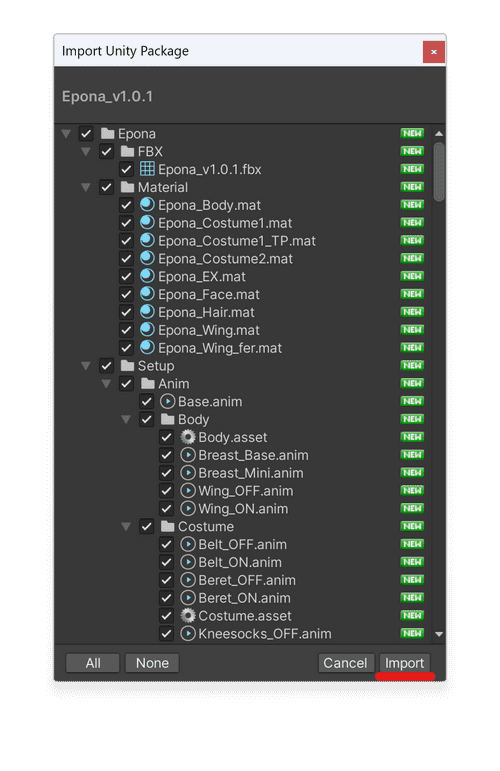Uncheck the Material folder checkbox

(106, 187)
